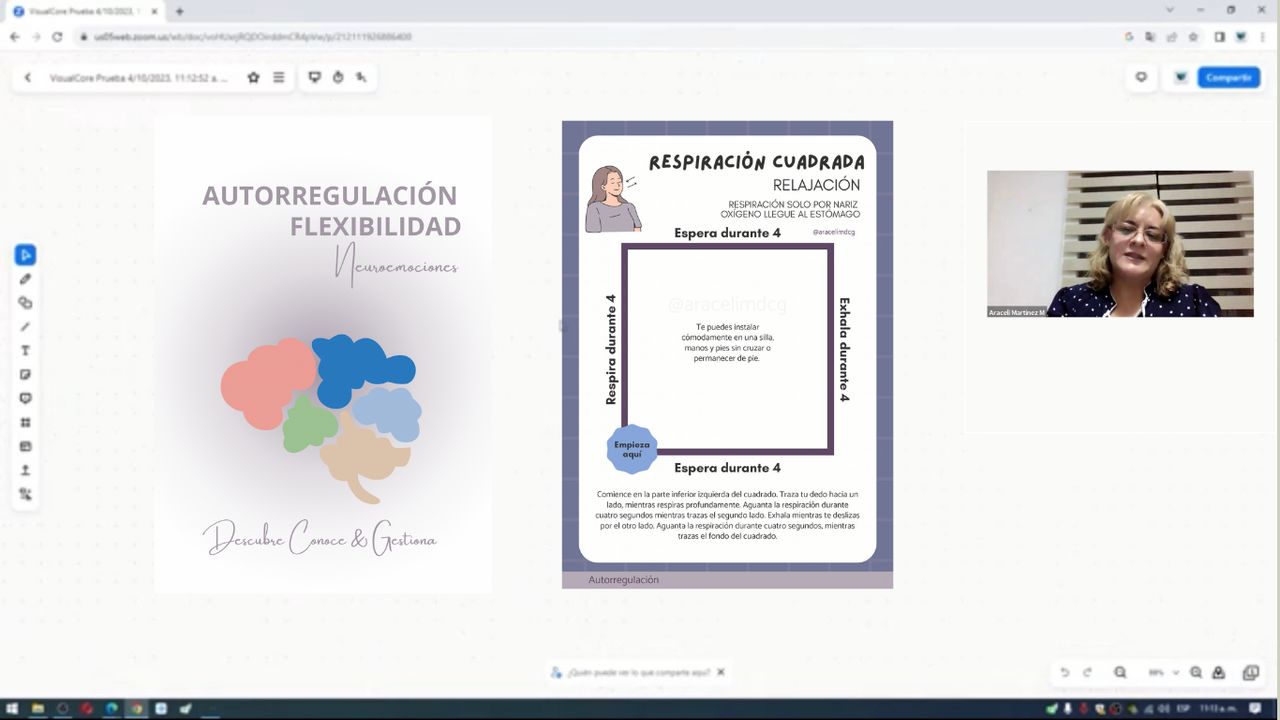The image size is (1280, 720).
Task: Start presentation mode icon
Action: pos(314,77)
